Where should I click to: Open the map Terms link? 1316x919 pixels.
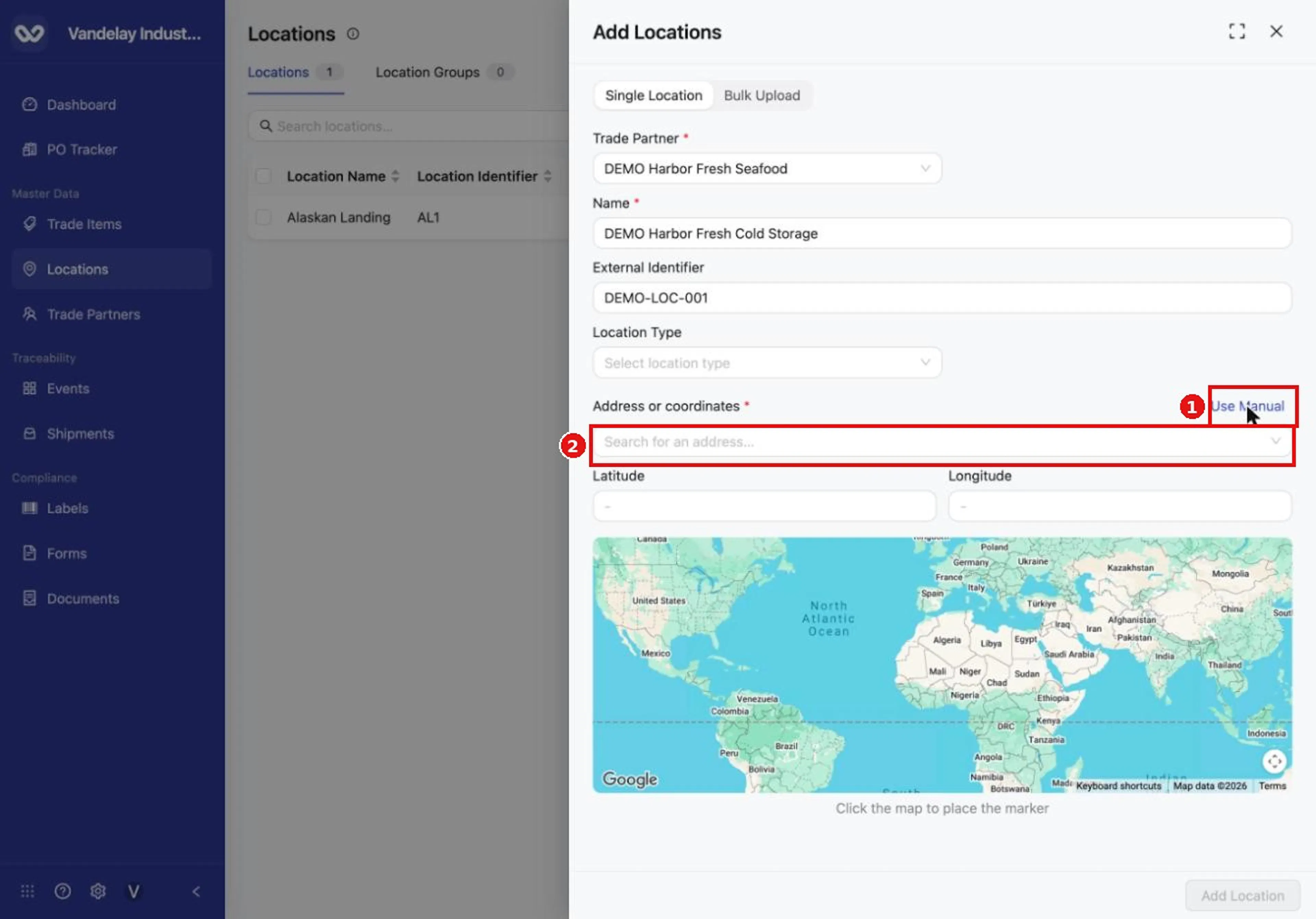pyautogui.click(x=1272, y=786)
